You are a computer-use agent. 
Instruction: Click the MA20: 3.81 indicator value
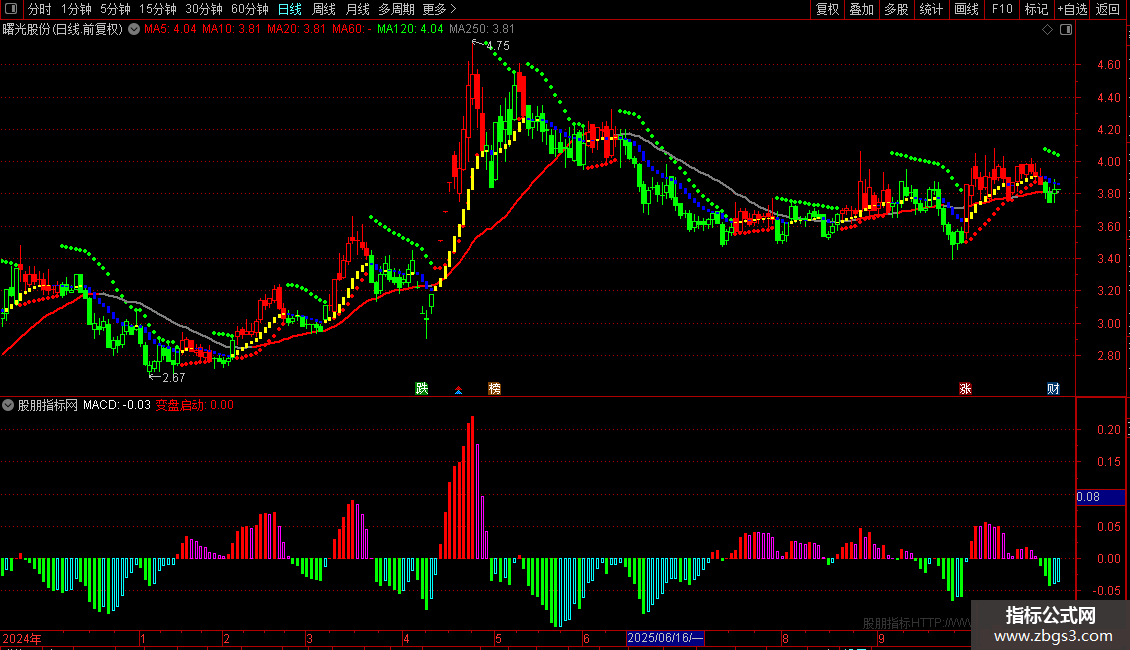[296, 30]
